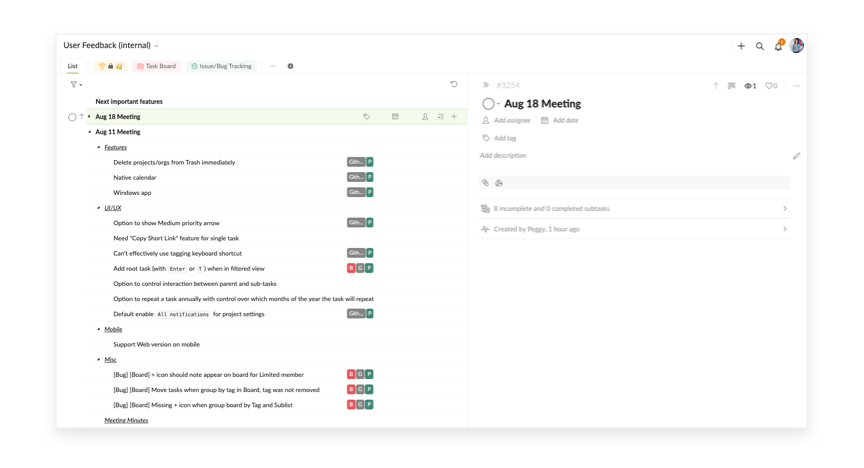Click Add tag in the detail pane
Image resolution: width=864 pixels, height=468 pixels.
click(499, 138)
